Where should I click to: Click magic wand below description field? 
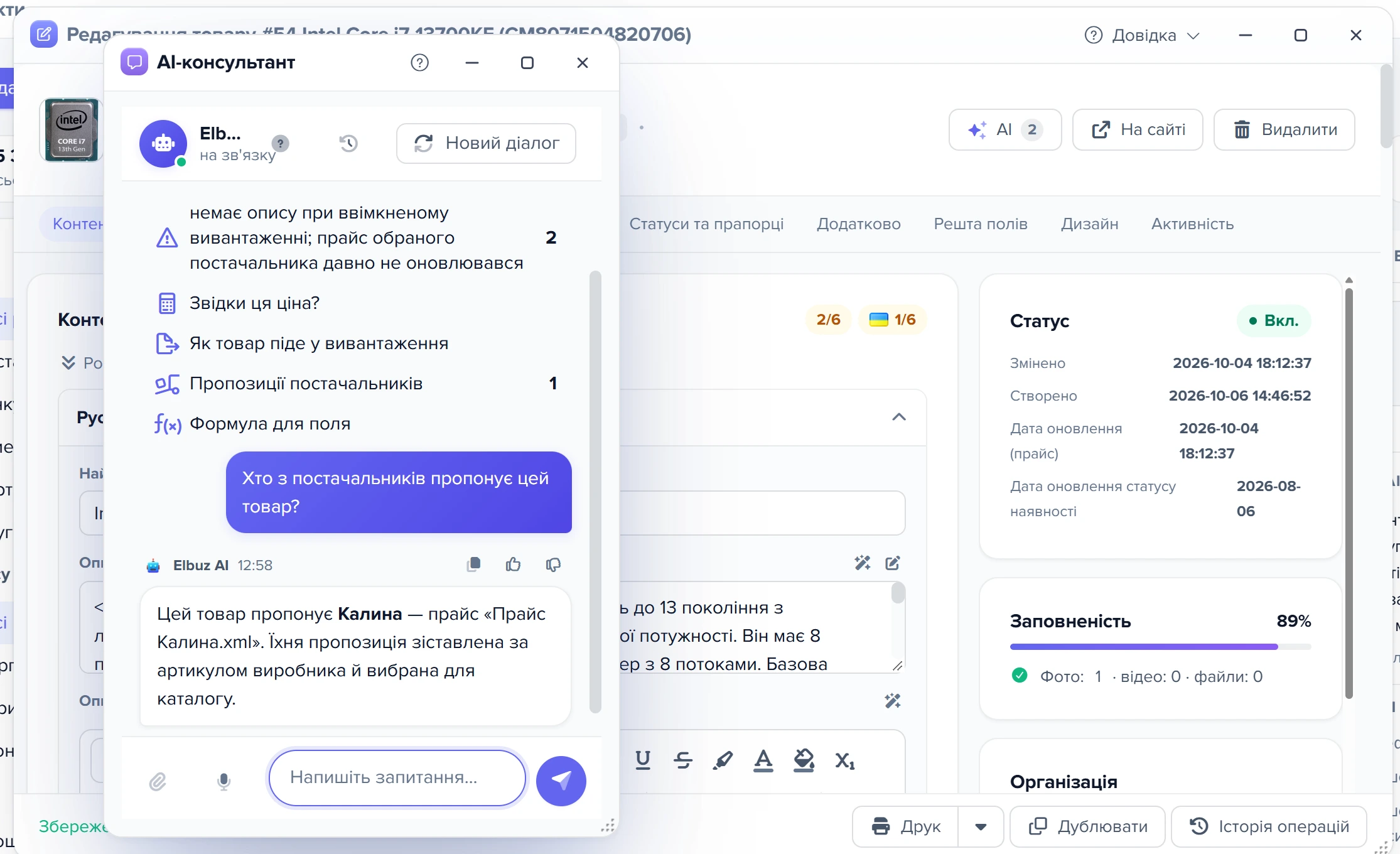coord(893,701)
